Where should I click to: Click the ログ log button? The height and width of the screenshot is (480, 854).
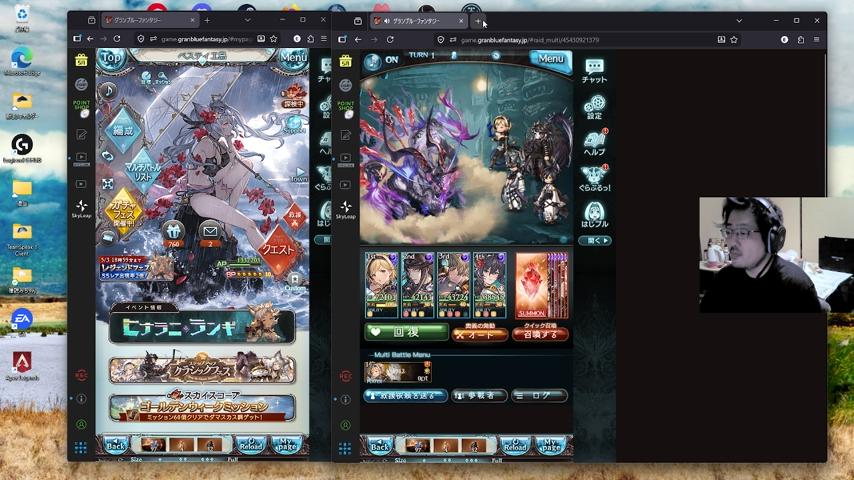point(539,396)
